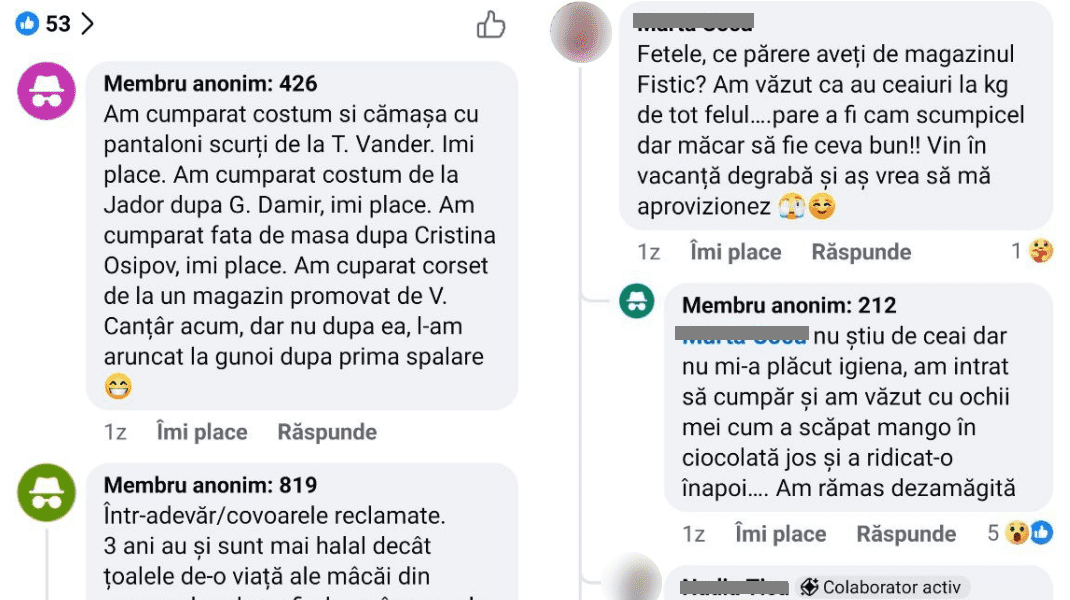Open the 53 reactions list chevron

pyautogui.click(x=87, y=24)
